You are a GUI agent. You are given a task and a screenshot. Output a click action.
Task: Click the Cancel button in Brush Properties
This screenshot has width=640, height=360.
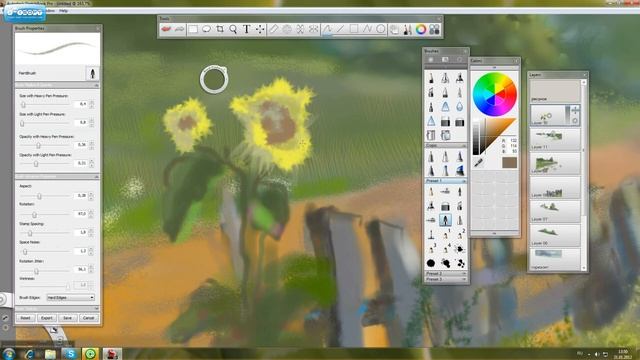pyautogui.click(x=89, y=318)
